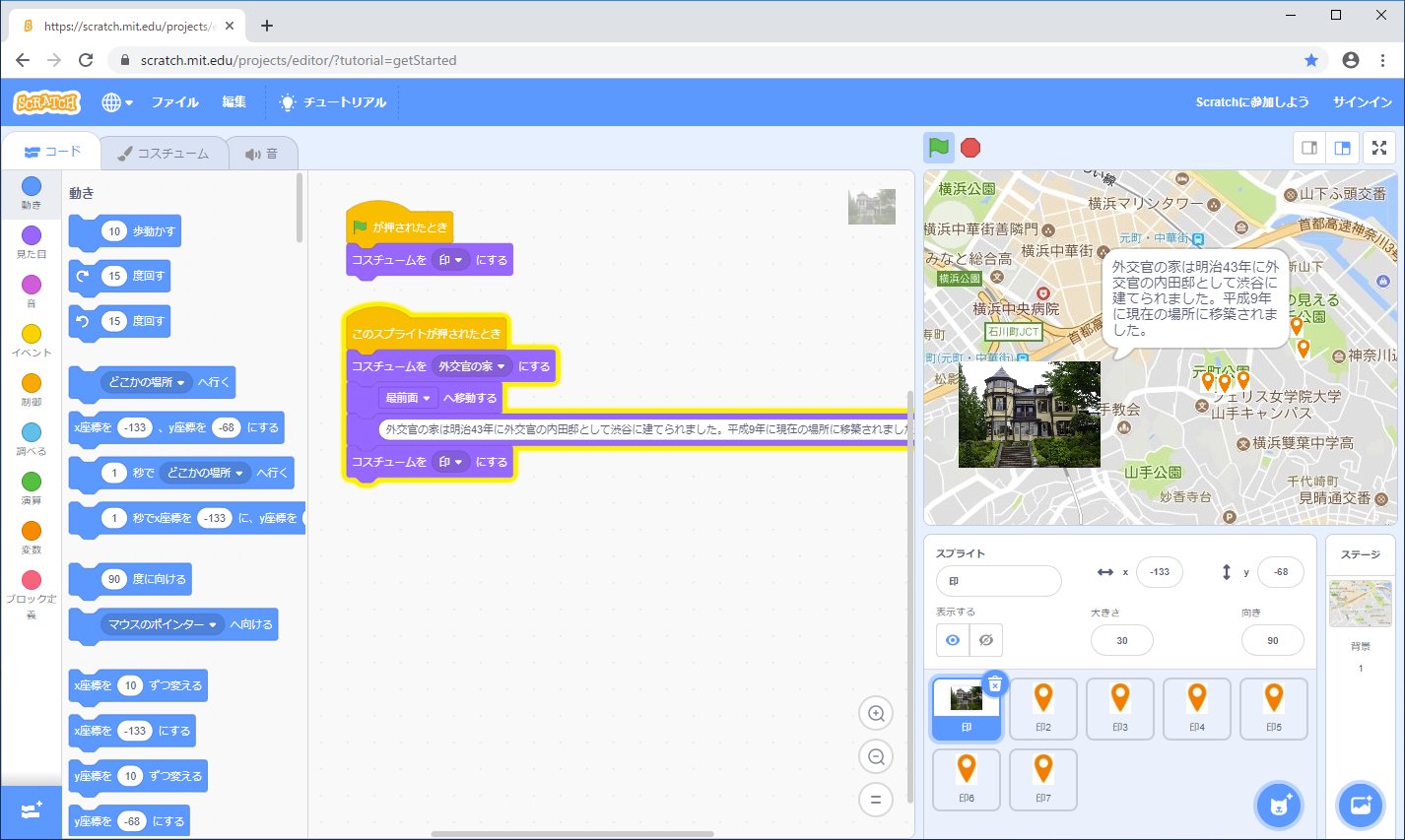Enter full screen stage mode
The width and height of the screenshot is (1405, 840).
[x=1379, y=148]
